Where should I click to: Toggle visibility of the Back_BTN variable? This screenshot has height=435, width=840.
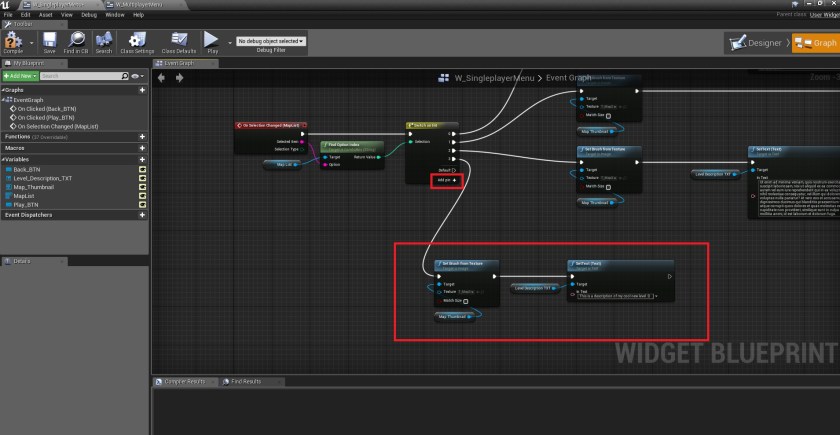tap(143, 169)
